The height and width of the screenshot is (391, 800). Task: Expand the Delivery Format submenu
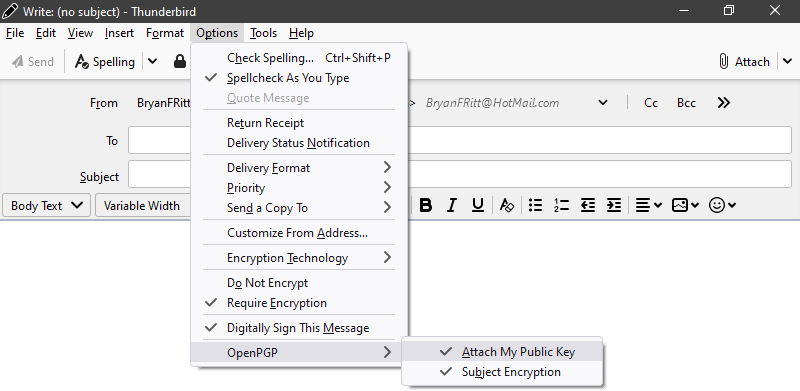point(299,168)
